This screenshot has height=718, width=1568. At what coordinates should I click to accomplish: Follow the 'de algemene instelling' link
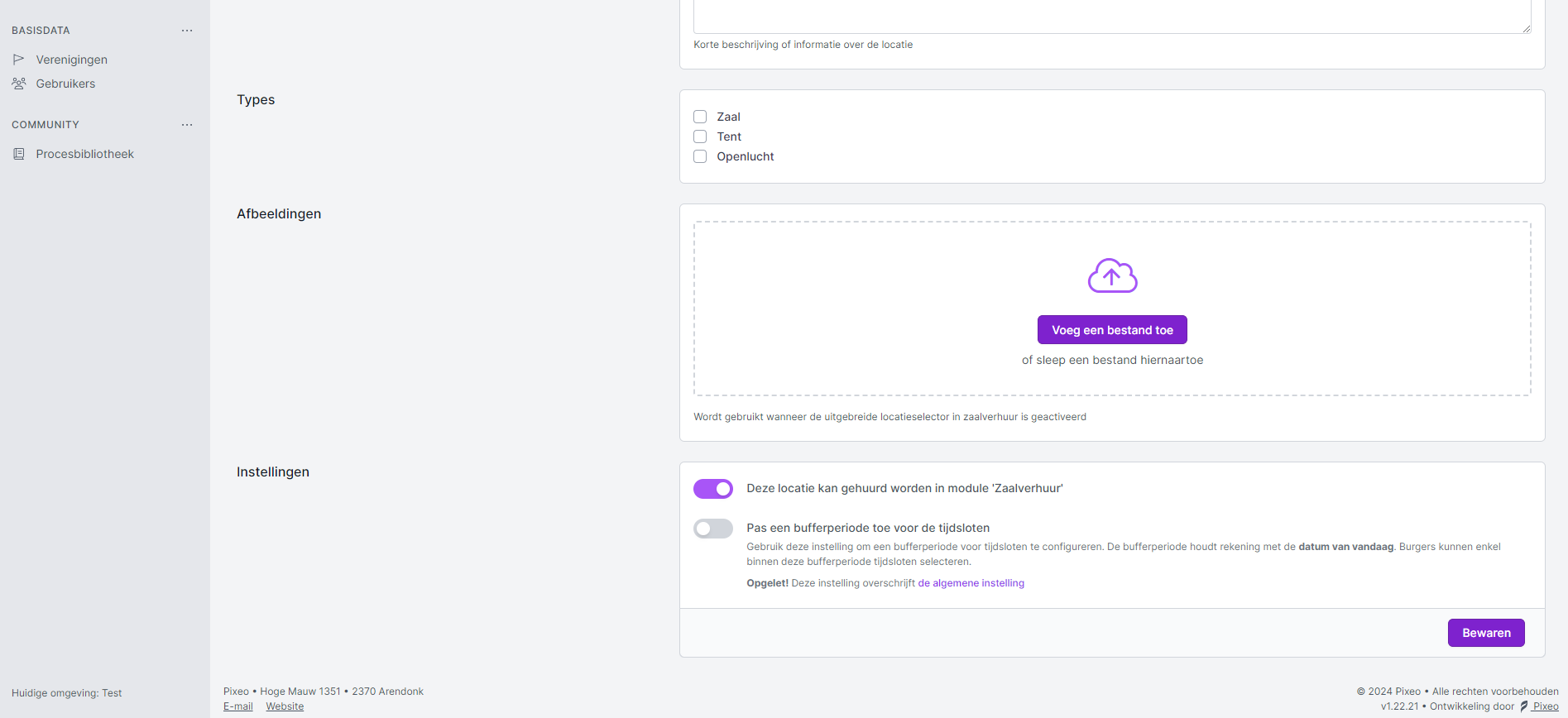pyautogui.click(x=971, y=583)
